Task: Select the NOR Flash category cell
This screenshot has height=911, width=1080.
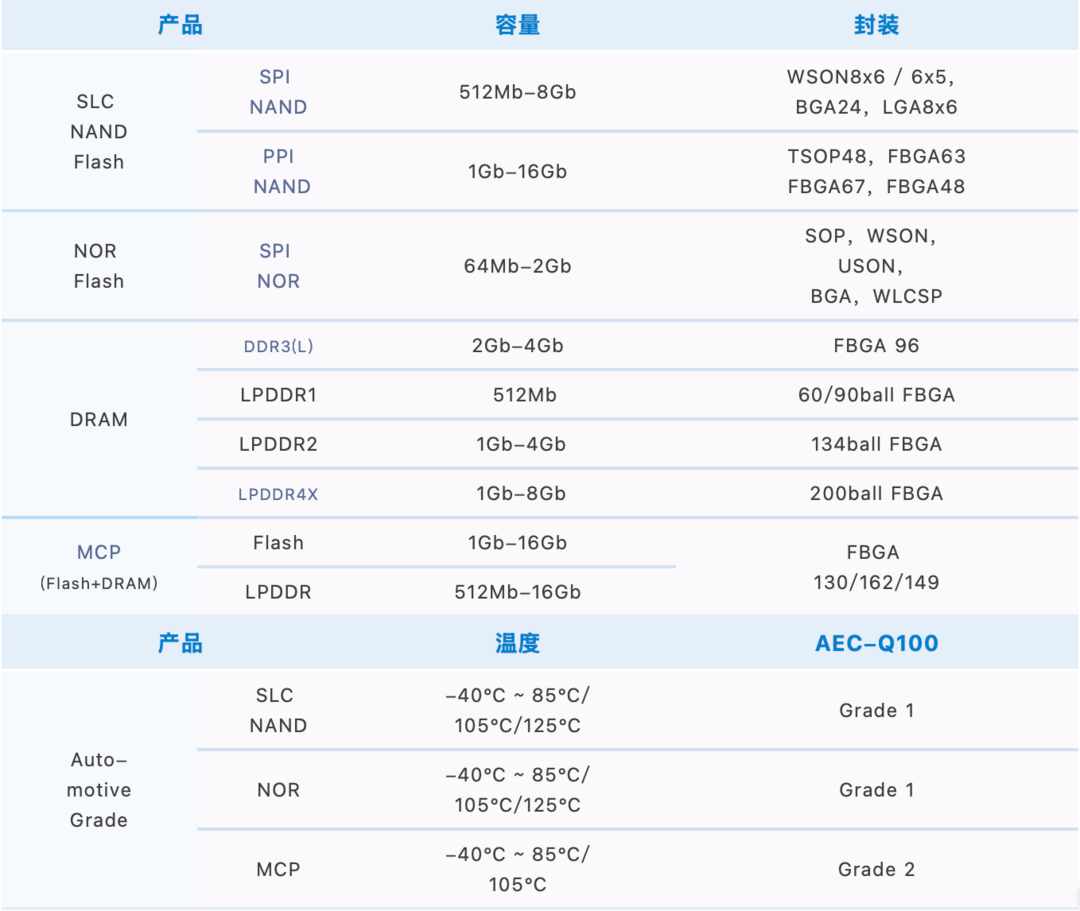Action: (98, 266)
